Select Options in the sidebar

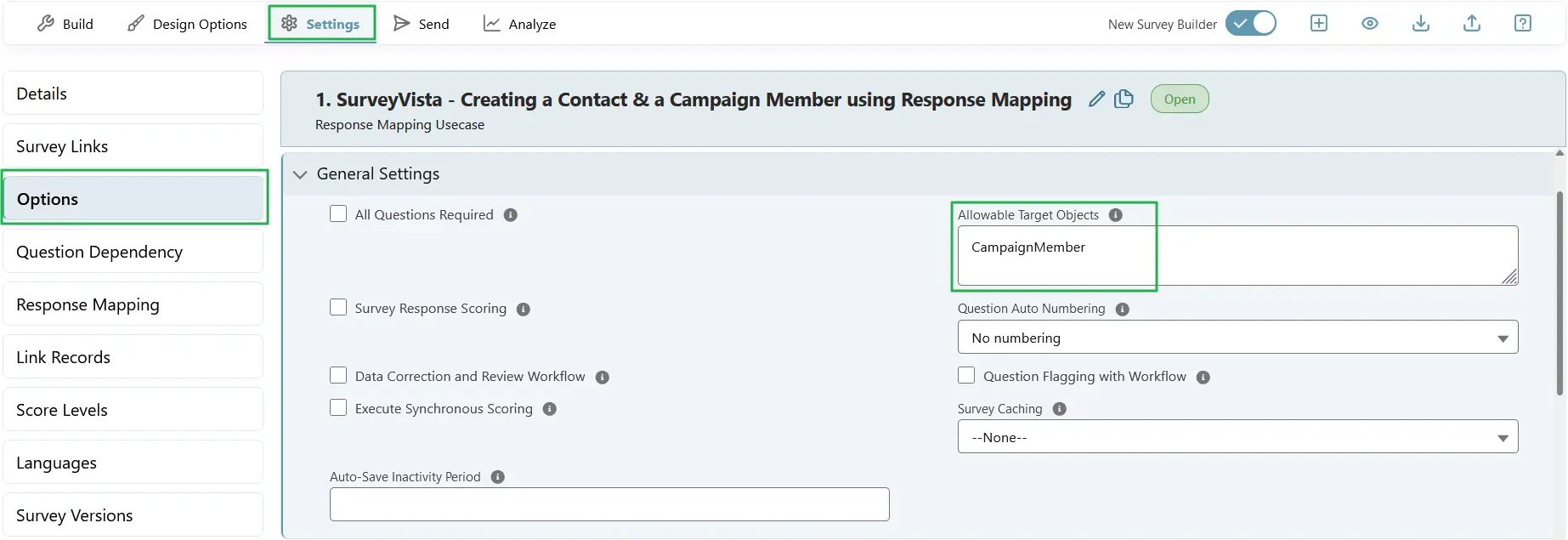click(133, 199)
